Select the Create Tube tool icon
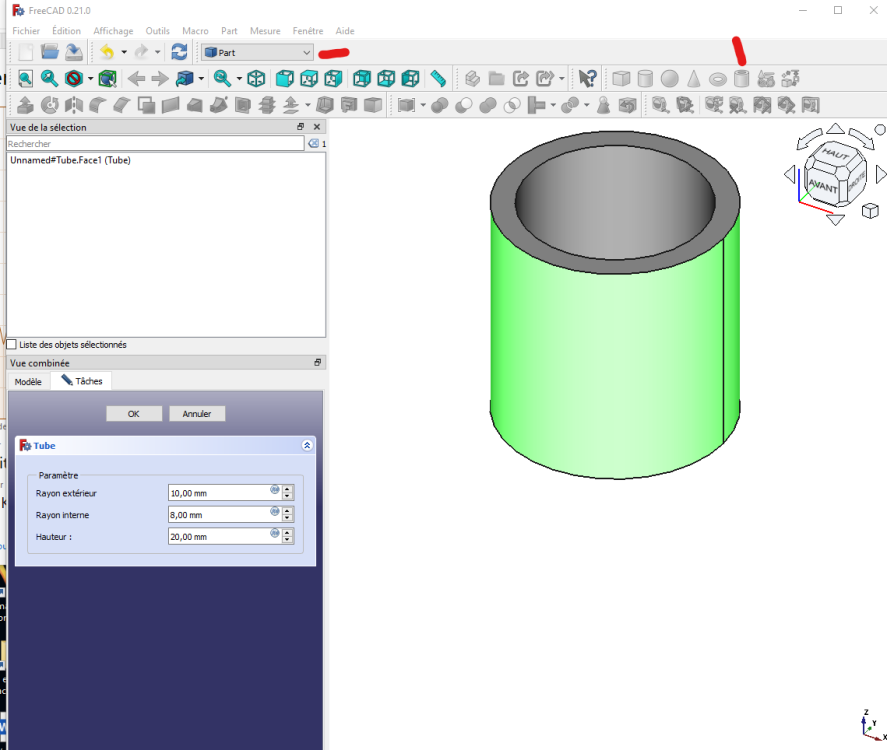The height and width of the screenshot is (750, 887). point(741,79)
